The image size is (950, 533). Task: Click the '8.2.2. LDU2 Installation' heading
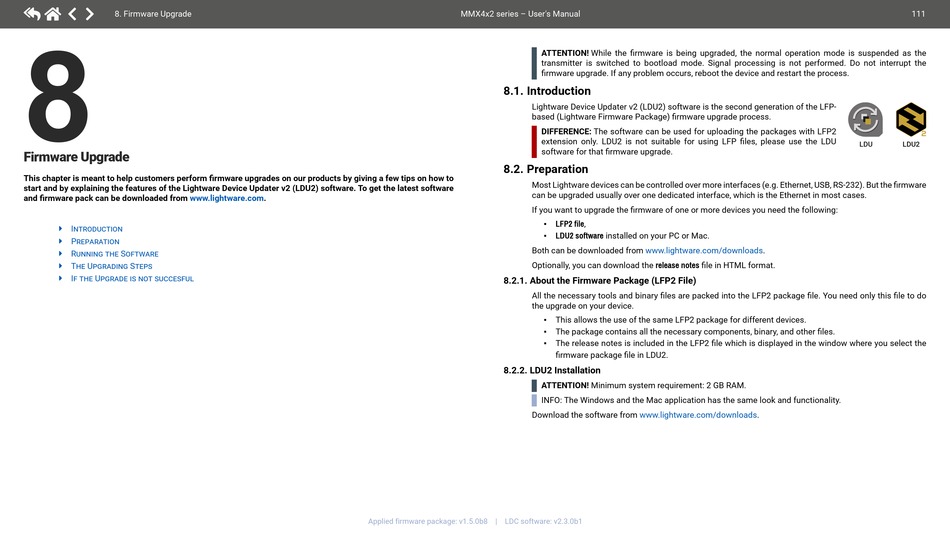[551, 370]
